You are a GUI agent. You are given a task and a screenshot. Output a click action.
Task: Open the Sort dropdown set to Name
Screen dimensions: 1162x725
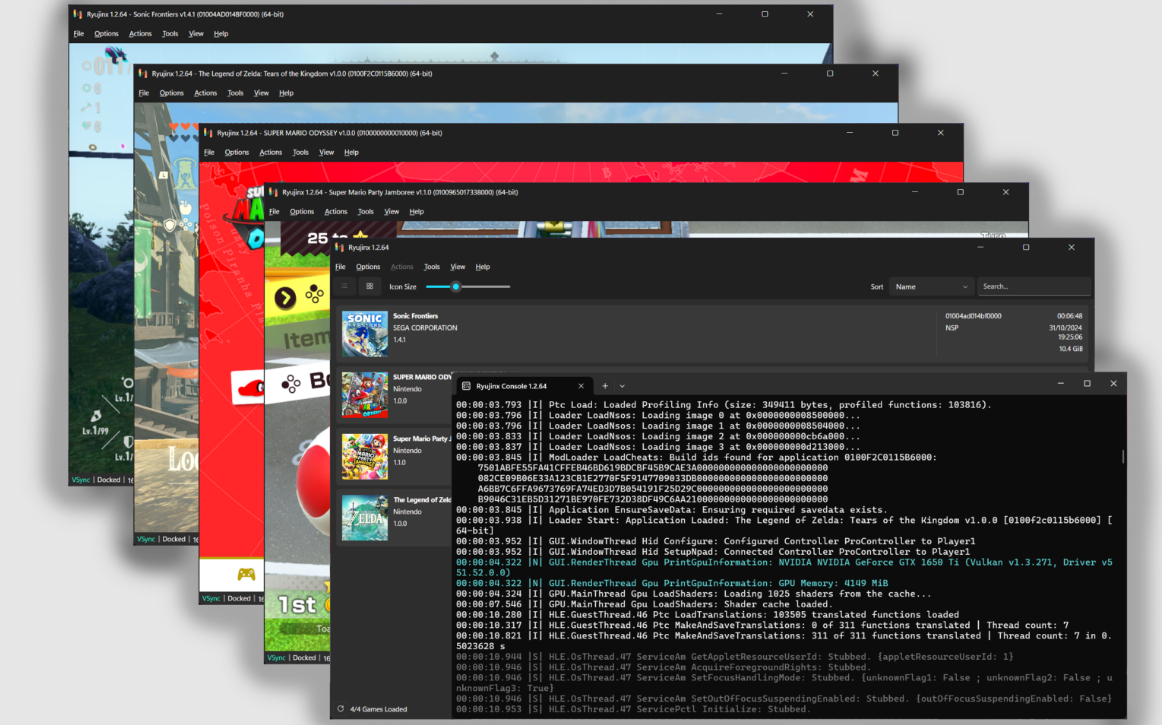pos(932,286)
